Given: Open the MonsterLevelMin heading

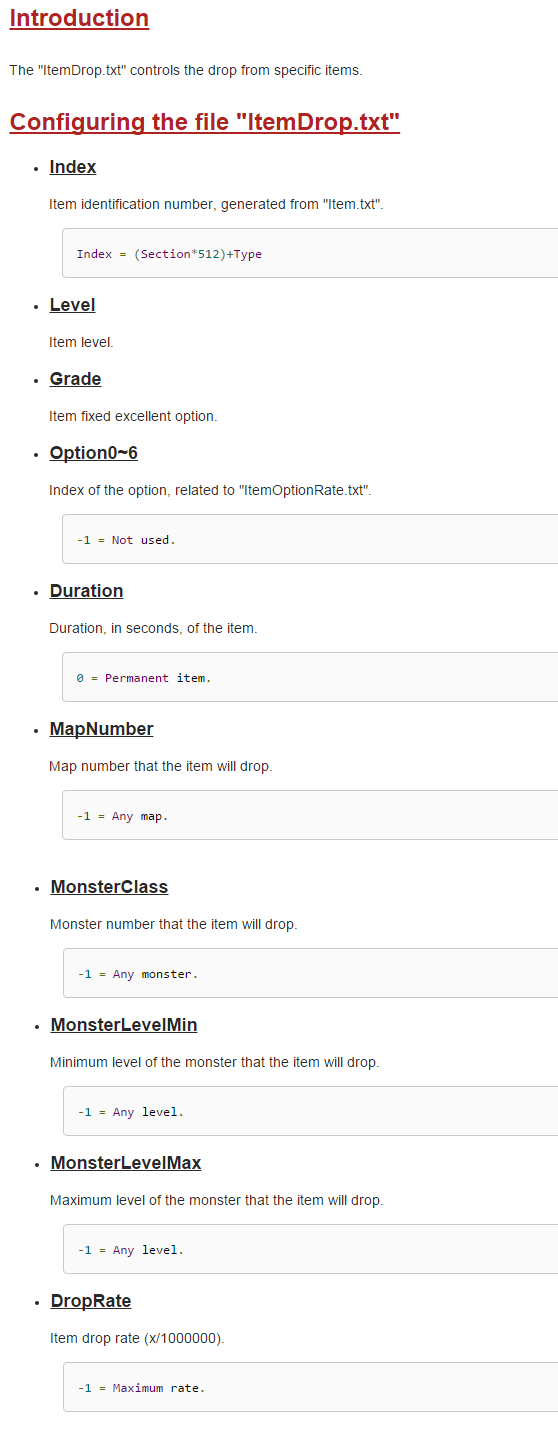Looking at the screenshot, I should click(124, 1025).
